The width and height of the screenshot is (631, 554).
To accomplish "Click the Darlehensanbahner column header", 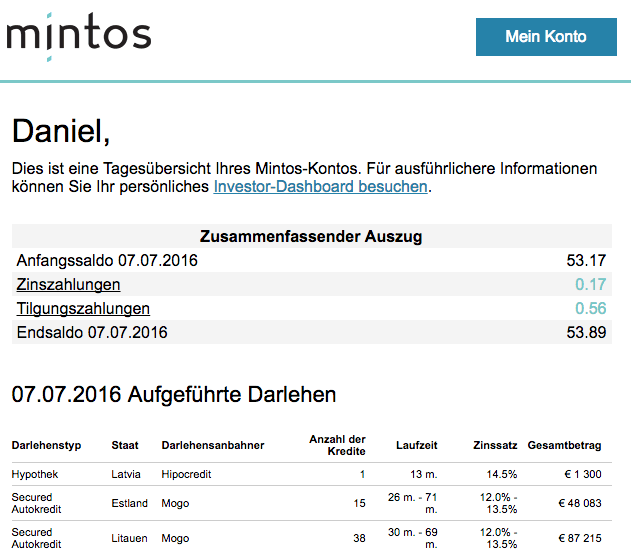I will (x=213, y=445).
